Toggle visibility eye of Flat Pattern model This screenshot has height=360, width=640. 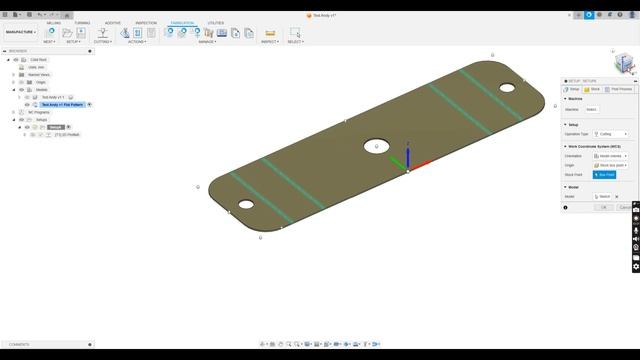tap(27, 105)
